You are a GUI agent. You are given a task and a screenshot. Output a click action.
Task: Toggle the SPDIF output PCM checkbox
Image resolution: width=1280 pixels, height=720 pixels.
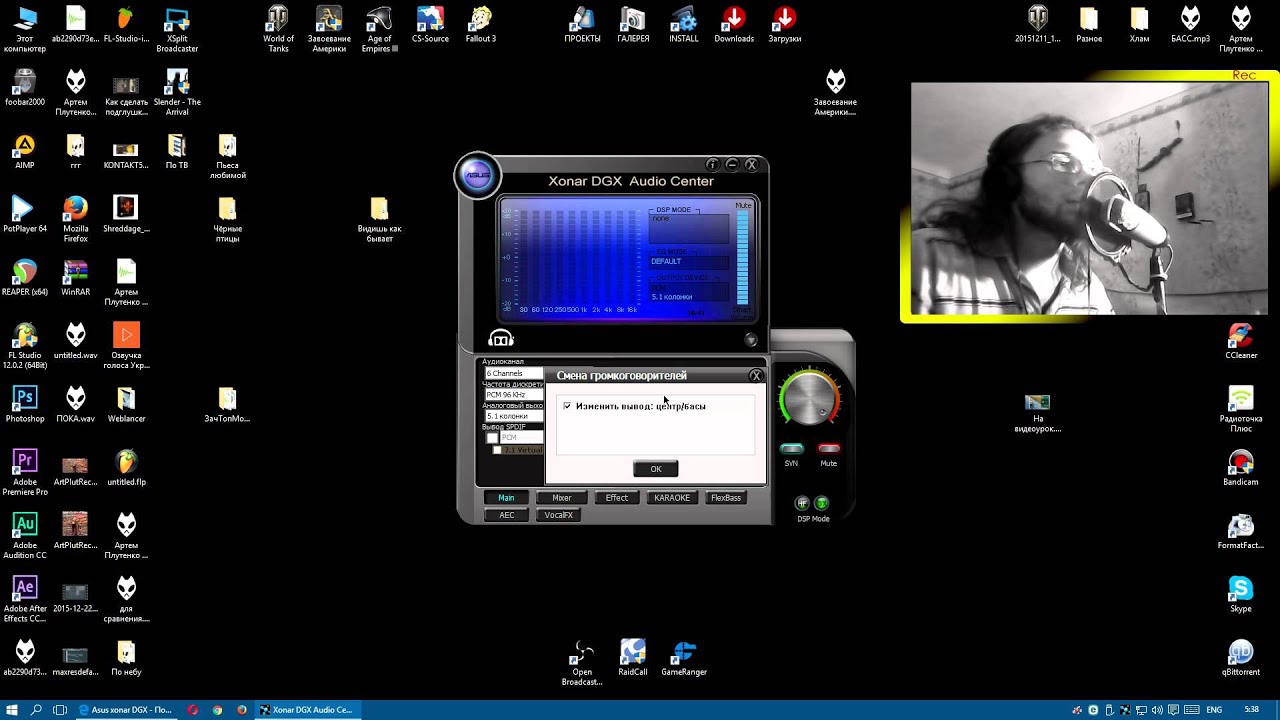[492, 438]
